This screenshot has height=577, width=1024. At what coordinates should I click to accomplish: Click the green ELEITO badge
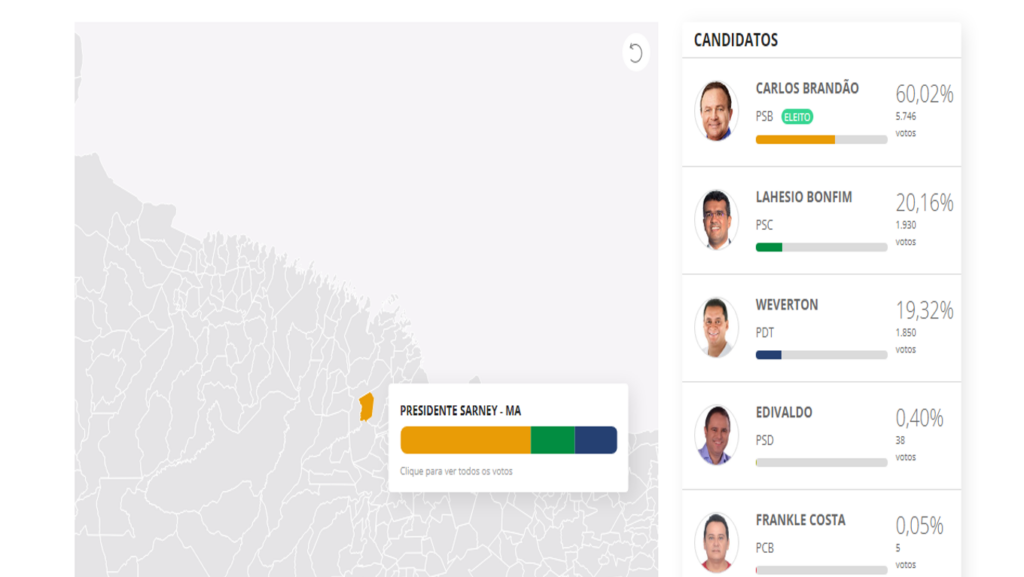tap(797, 117)
